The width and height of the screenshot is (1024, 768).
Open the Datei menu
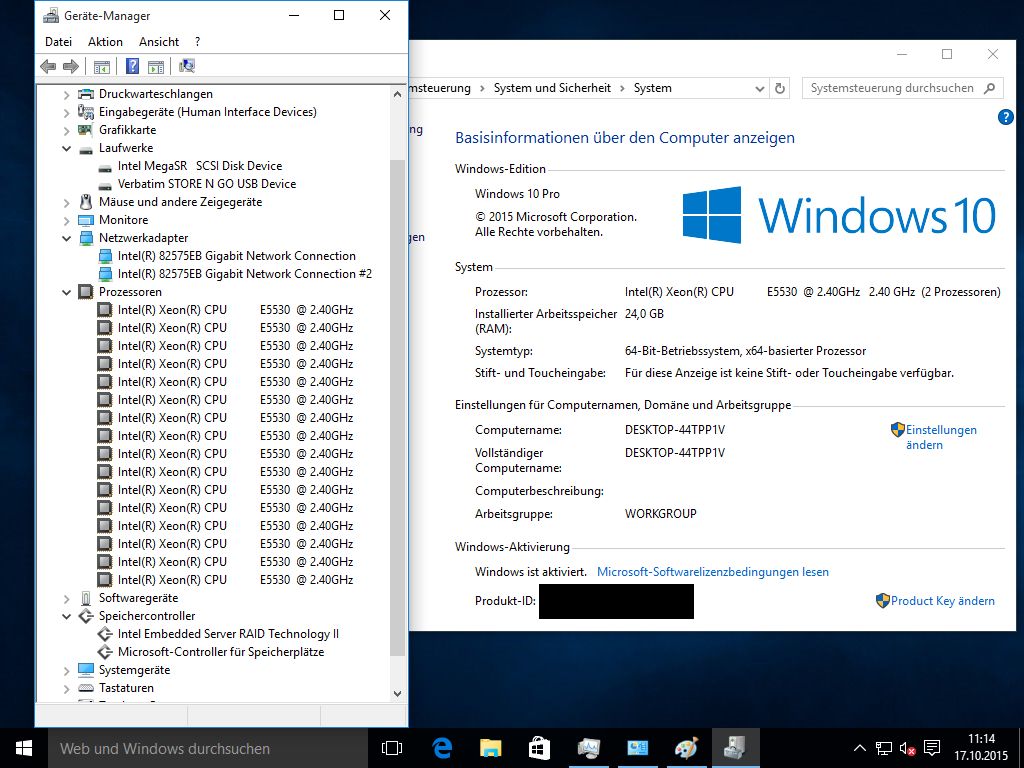pos(58,42)
